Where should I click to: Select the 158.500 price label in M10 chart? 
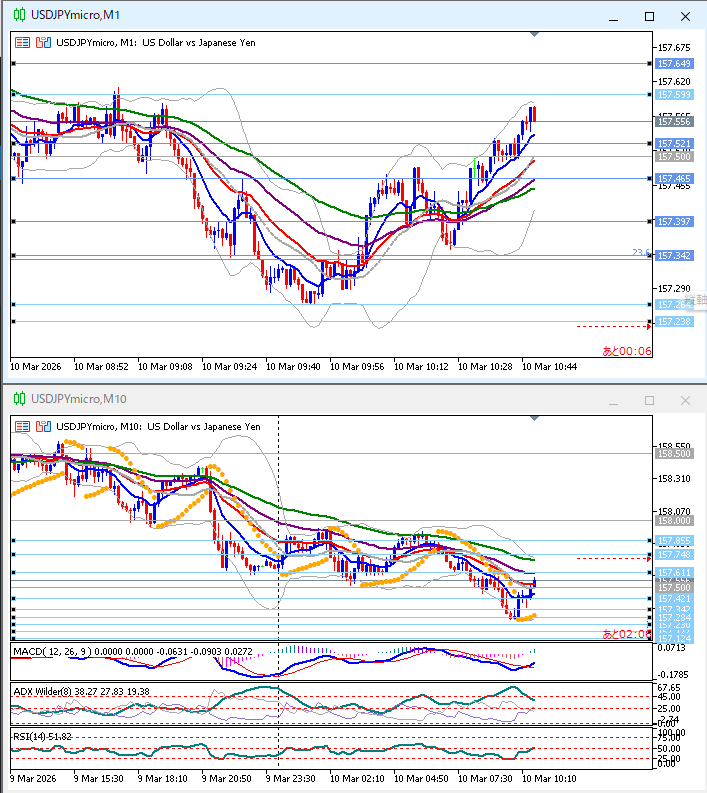click(x=675, y=453)
